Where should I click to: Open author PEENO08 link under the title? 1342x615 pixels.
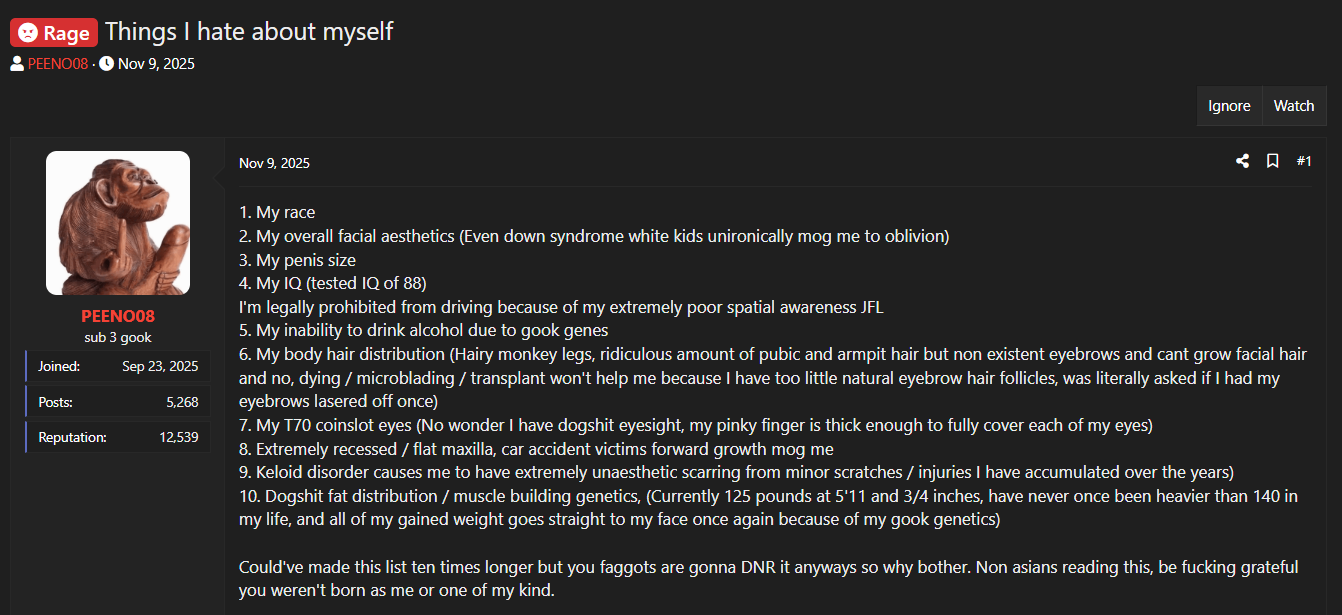click(x=58, y=64)
